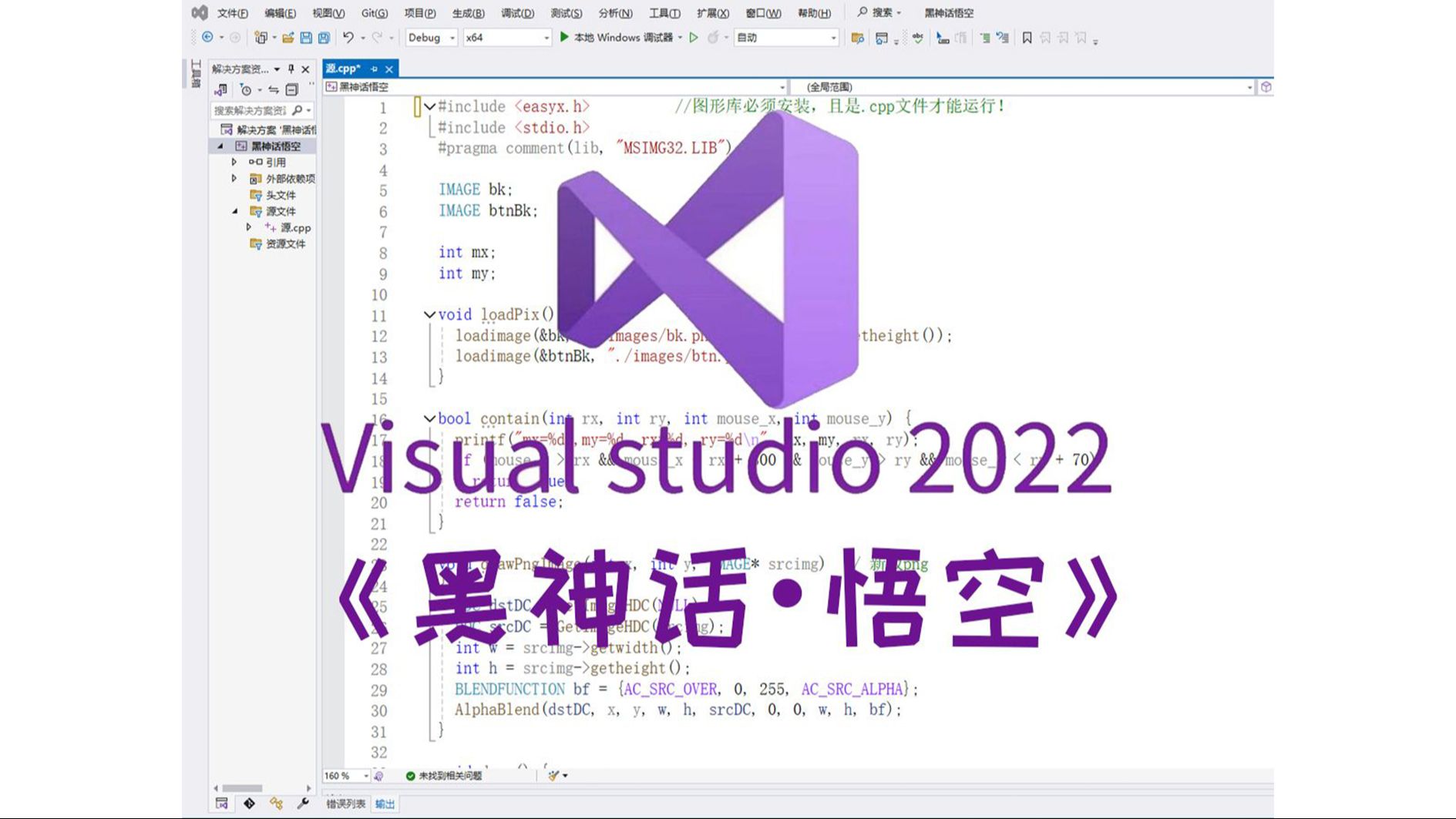Click the new project icon
The height and width of the screenshot is (819, 1456).
point(261,37)
